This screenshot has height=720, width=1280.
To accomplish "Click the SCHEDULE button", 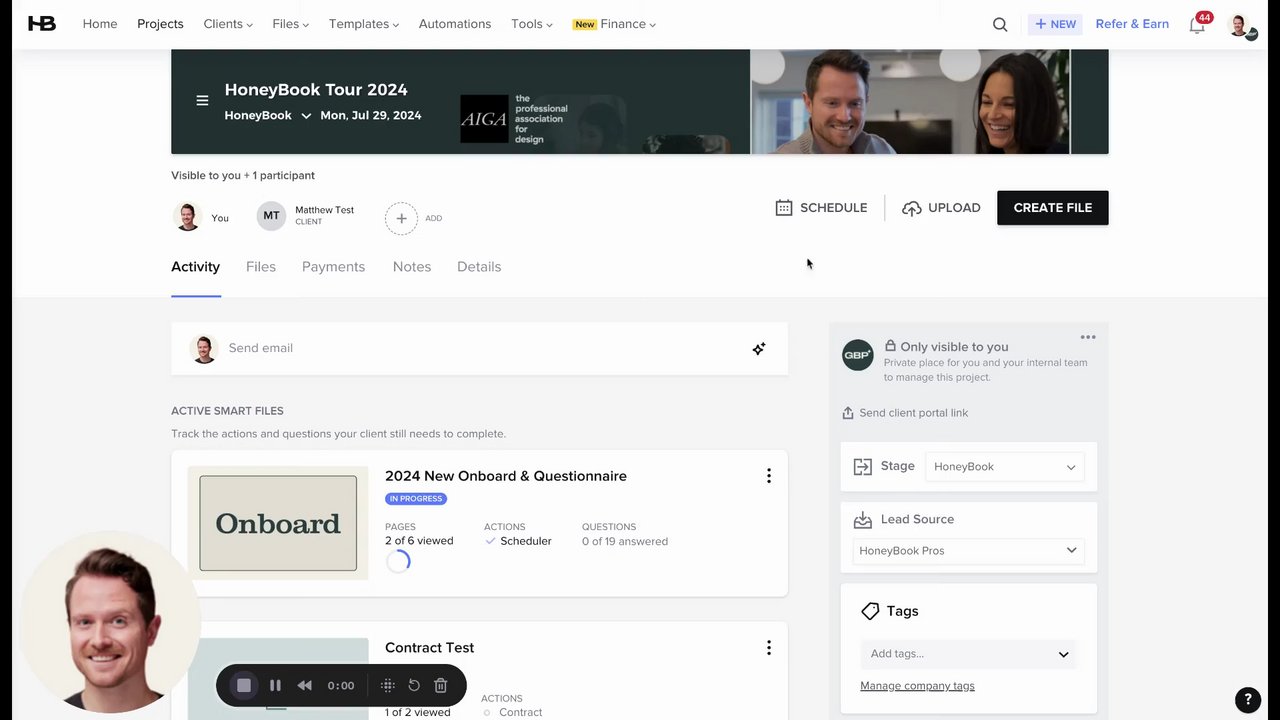I will pos(821,208).
